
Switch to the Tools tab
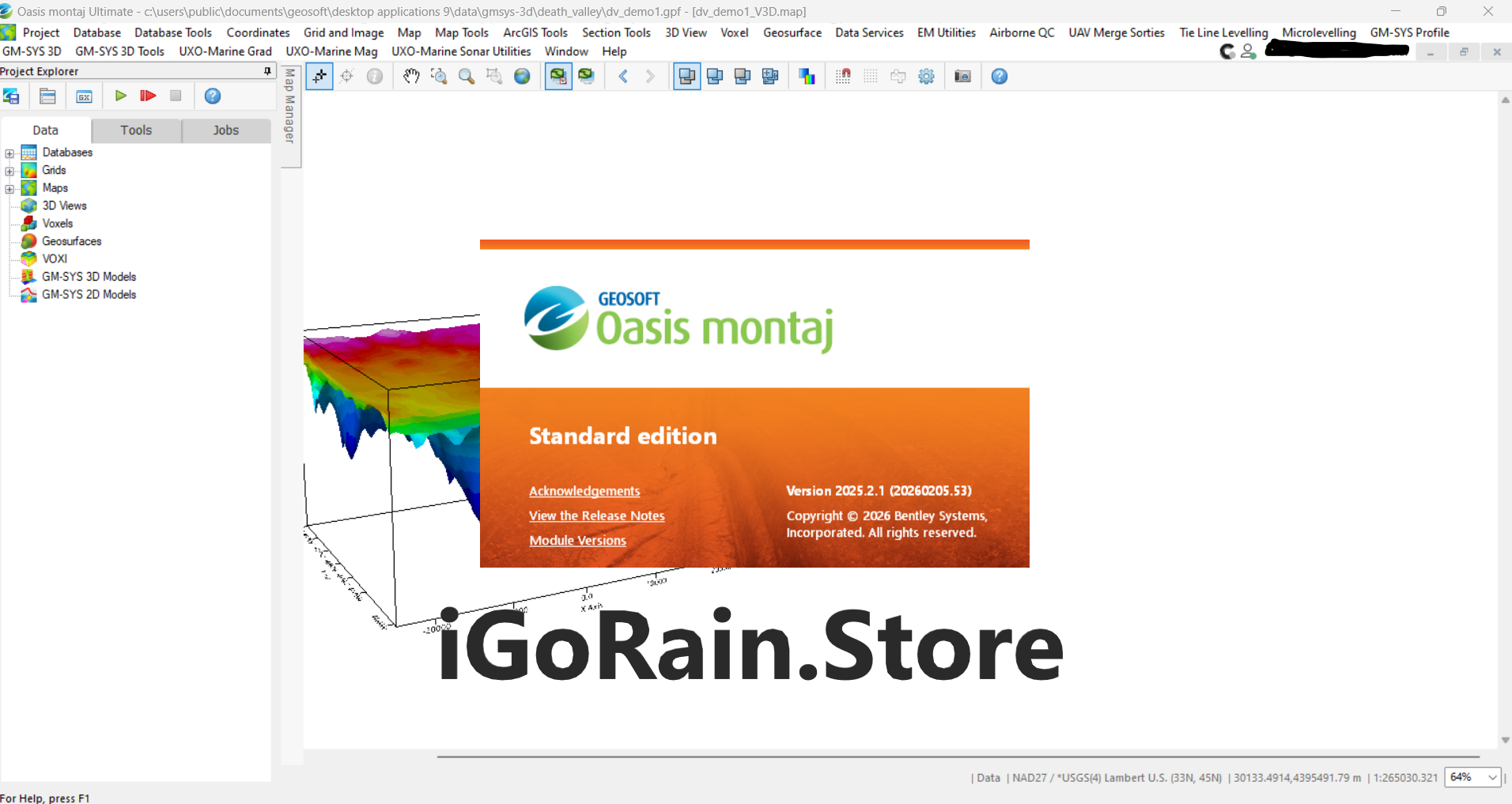click(x=136, y=130)
